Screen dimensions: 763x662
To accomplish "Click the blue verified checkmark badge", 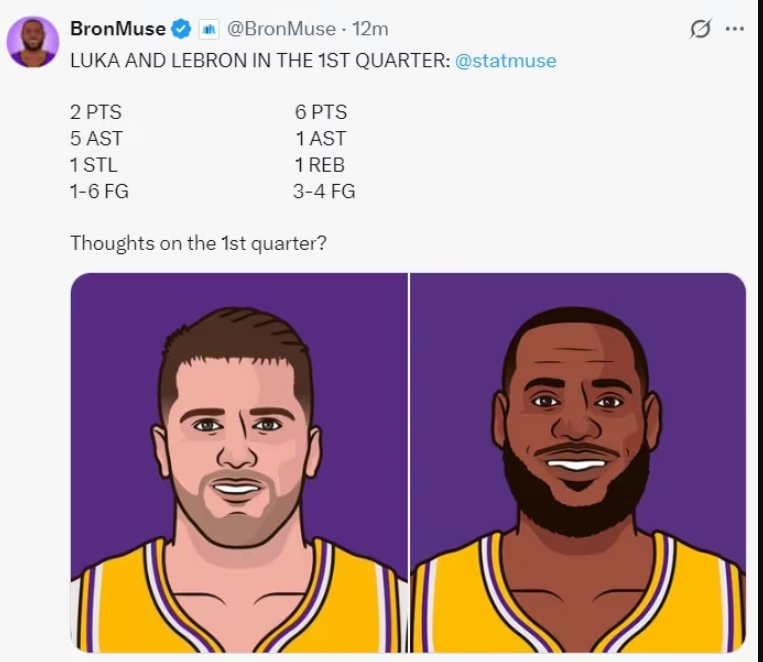I will coord(182,29).
